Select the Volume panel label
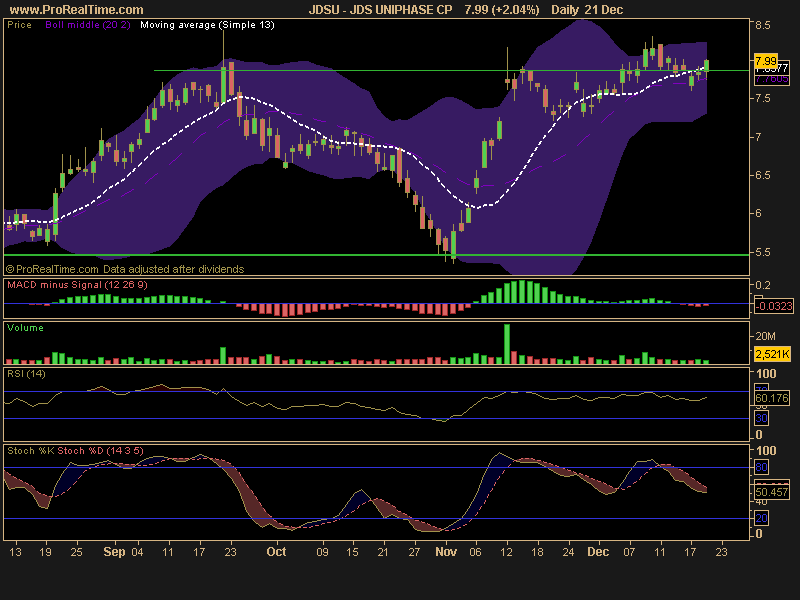Image resolution: width=800 pixels, height=600 pixels. (x=25, y=328)
